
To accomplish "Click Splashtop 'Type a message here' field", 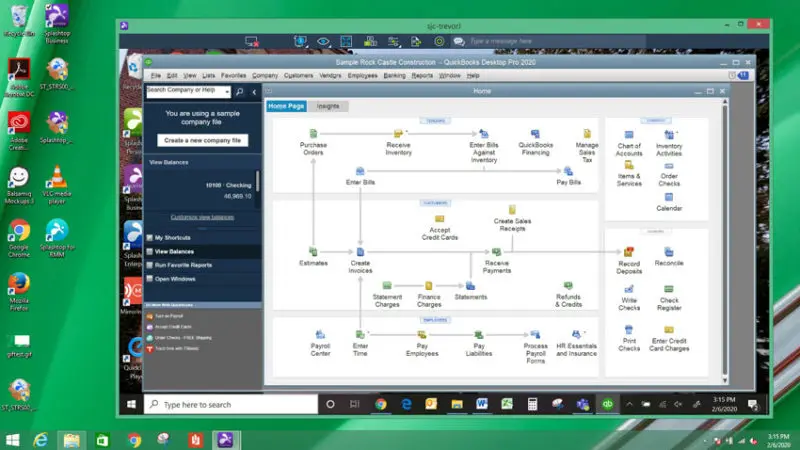I will [556, 41].
